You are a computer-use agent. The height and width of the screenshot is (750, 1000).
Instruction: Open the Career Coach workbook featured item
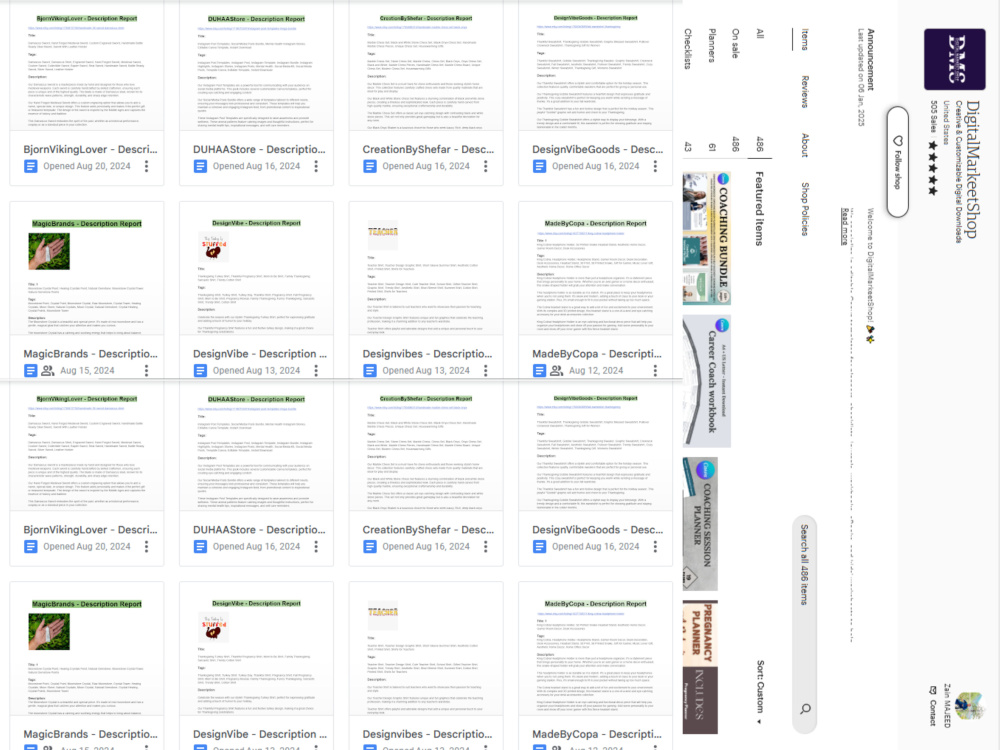(707, 381)
